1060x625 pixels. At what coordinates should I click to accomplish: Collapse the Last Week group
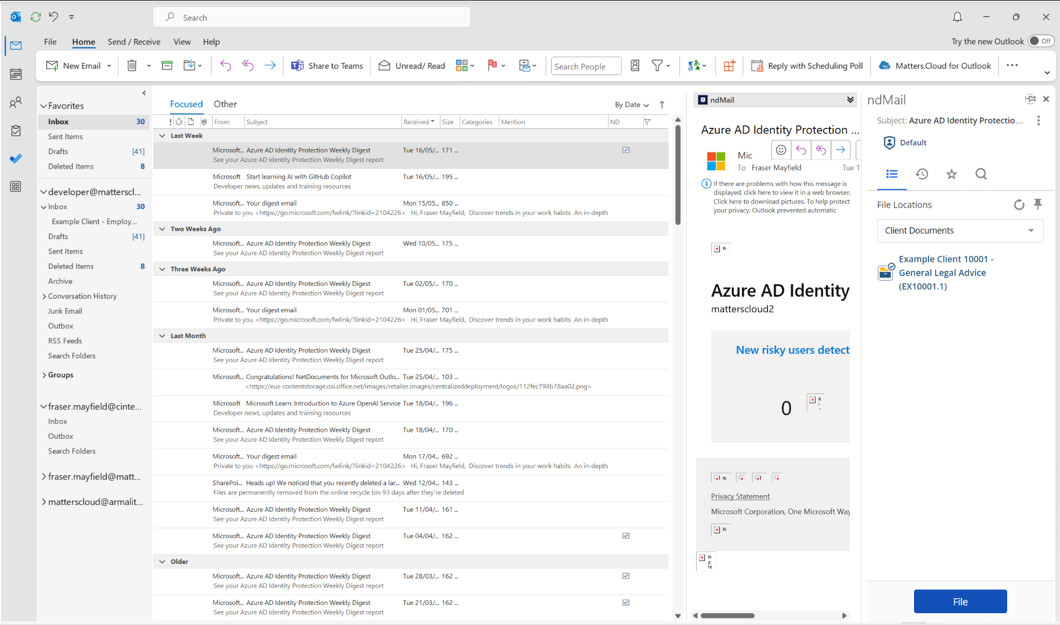tap(162, 136)
